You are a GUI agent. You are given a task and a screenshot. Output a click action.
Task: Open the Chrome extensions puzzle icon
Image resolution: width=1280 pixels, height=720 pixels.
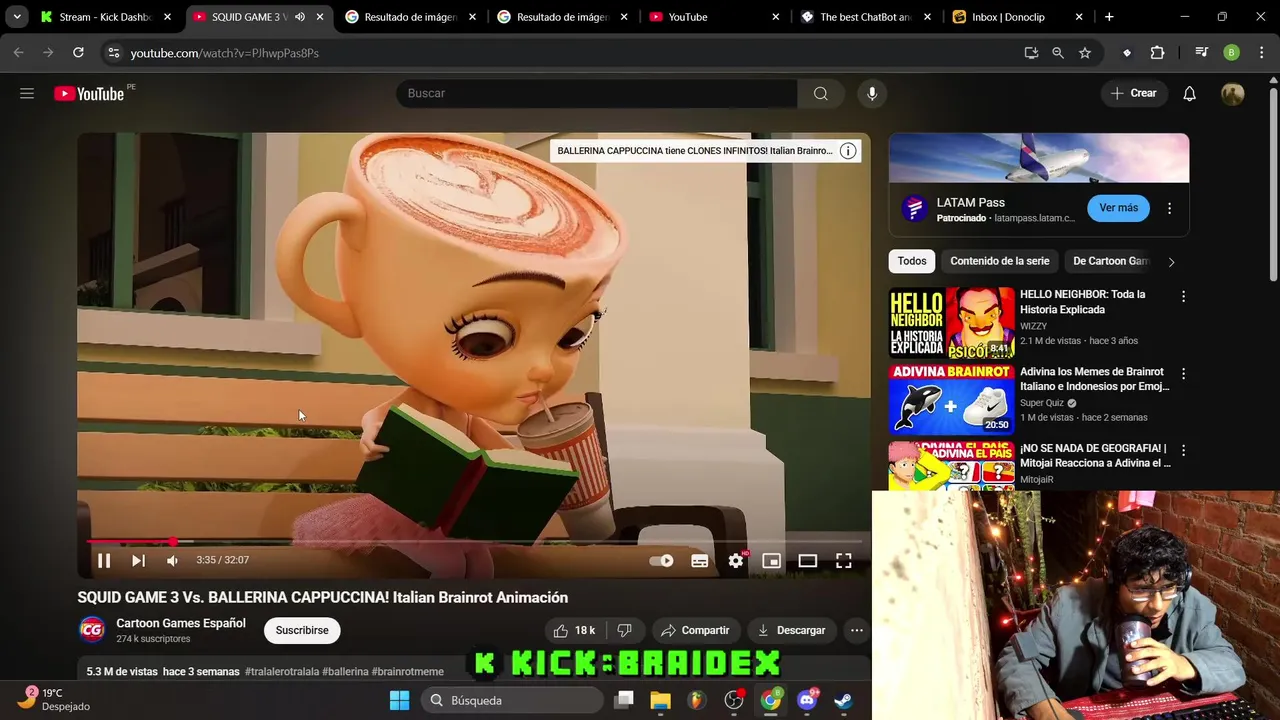coord(1157,53)
